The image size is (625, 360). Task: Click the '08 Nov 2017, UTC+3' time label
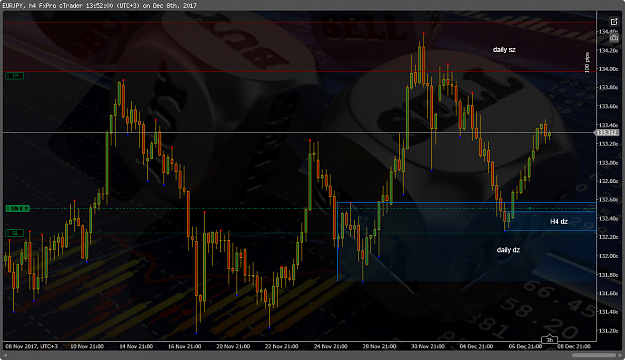point(31,346)
